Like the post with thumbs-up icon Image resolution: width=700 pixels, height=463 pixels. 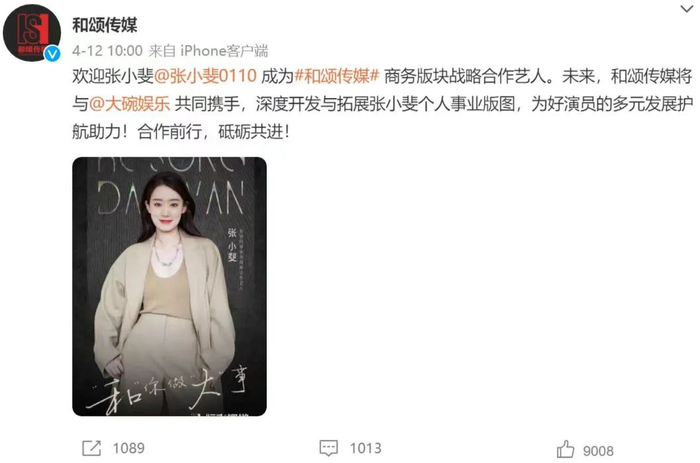tap(566, 449)
